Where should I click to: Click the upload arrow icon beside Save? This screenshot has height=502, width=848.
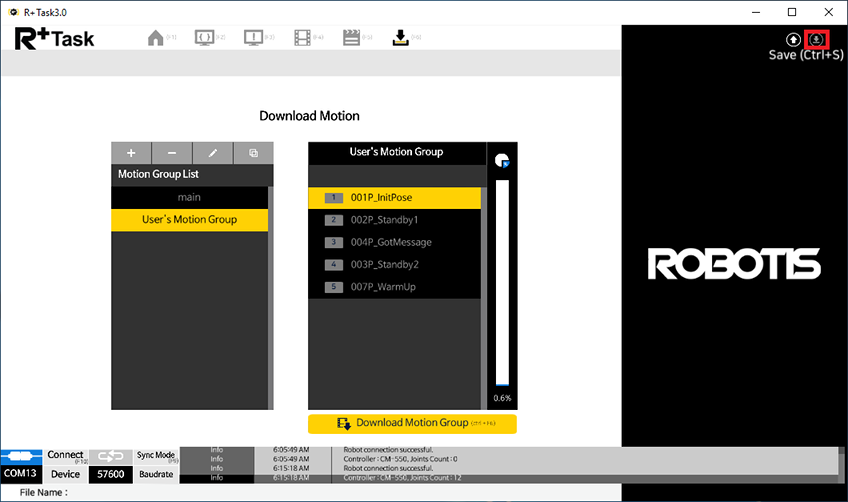click(793, 39)
